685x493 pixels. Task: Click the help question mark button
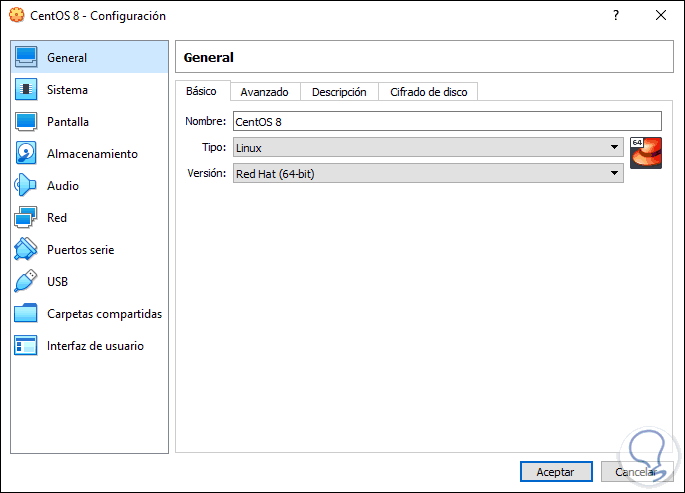[x=616, y=15]
